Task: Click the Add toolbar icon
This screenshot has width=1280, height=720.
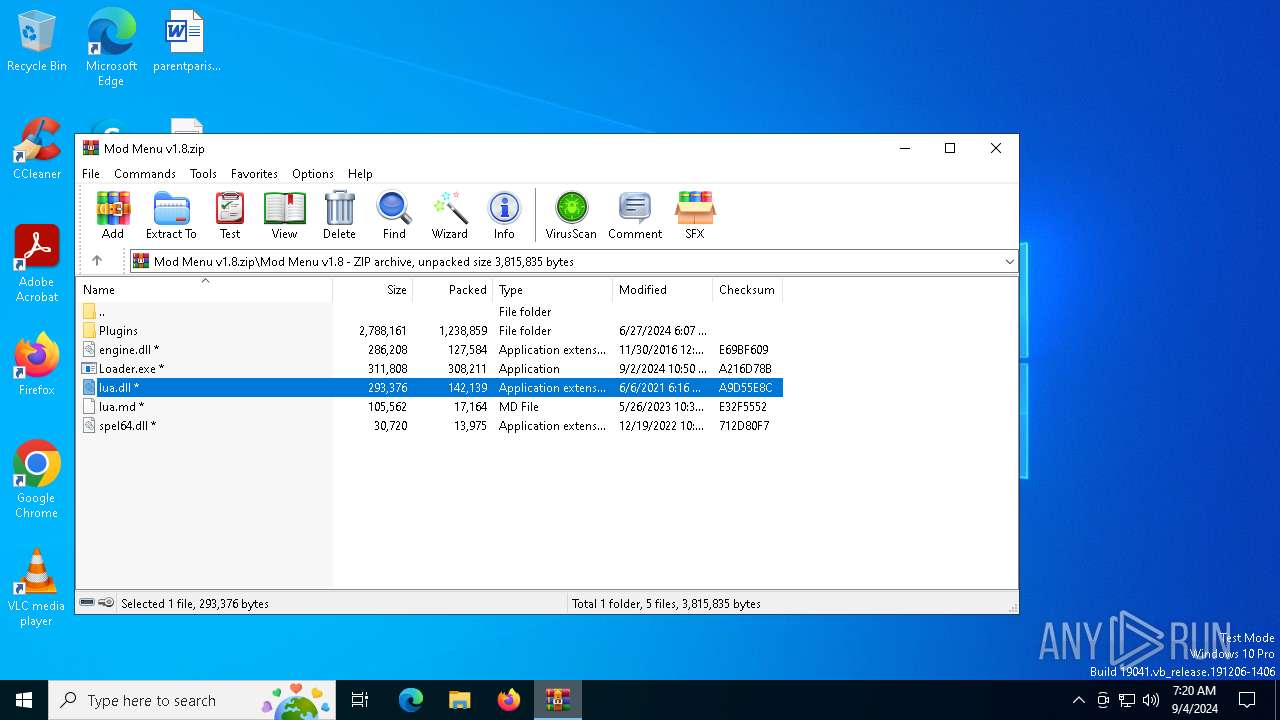Action: (x=113, y=215)
